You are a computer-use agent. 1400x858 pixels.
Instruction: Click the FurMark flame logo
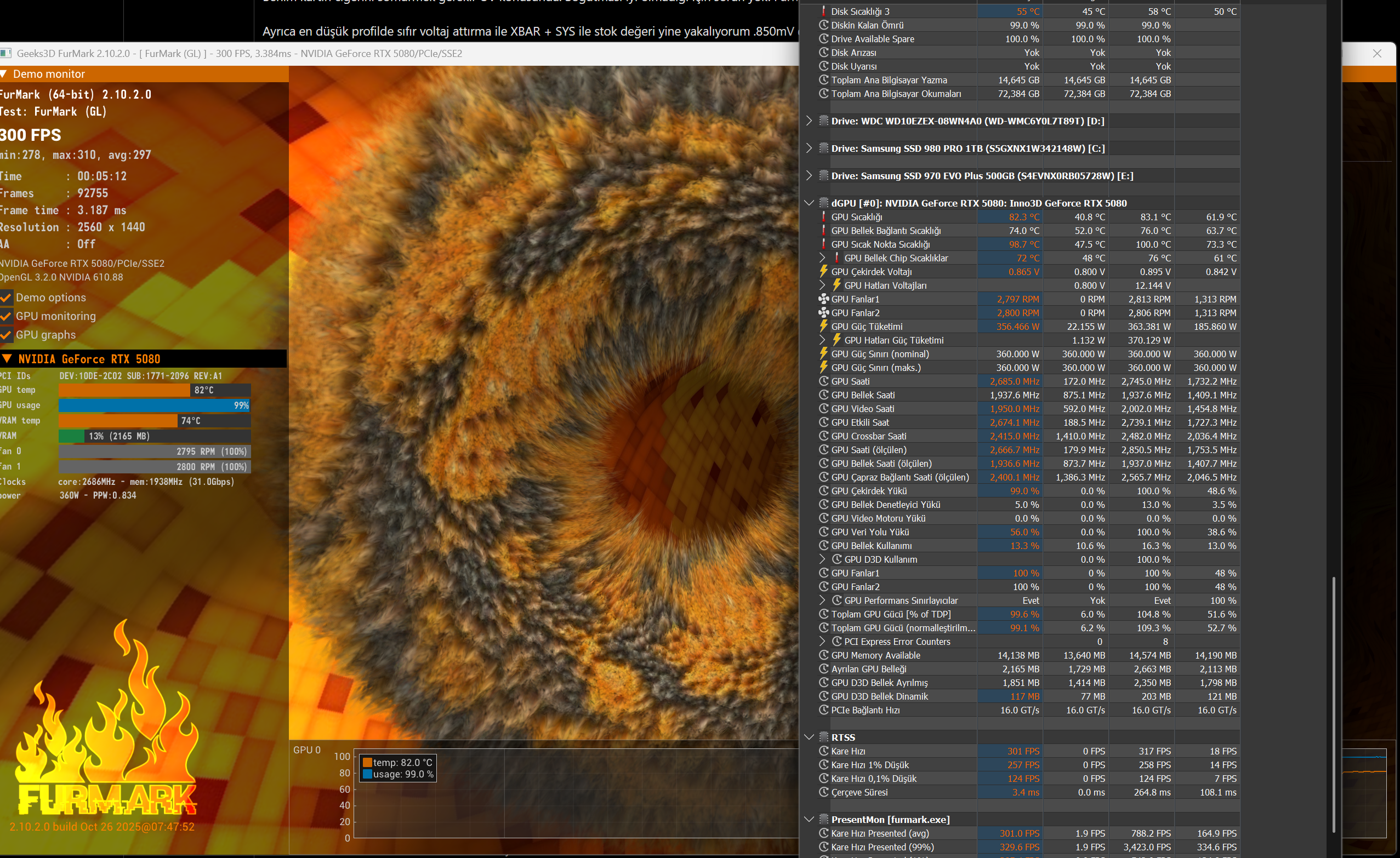[106, 718]
